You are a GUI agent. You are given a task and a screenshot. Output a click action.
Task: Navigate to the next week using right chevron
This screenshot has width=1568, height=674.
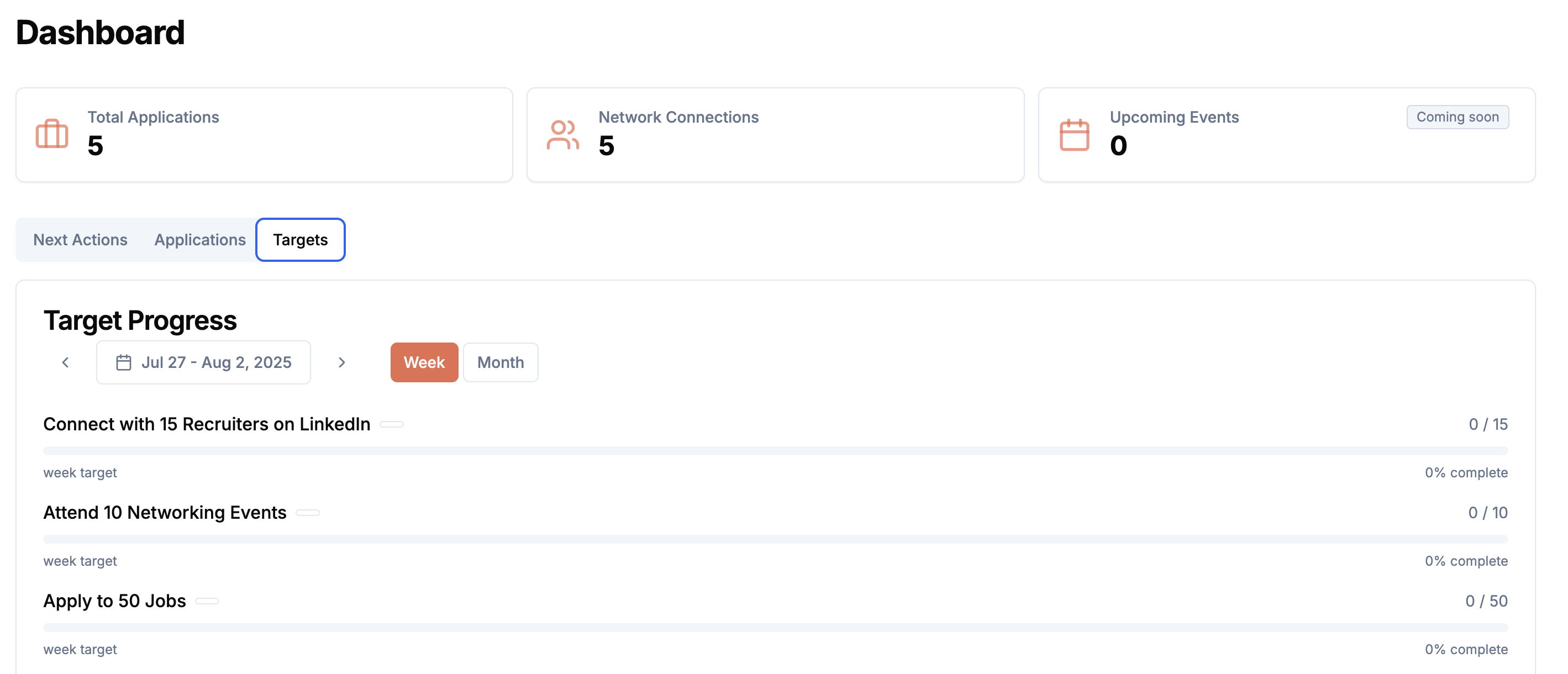click(x=342, y=362)
